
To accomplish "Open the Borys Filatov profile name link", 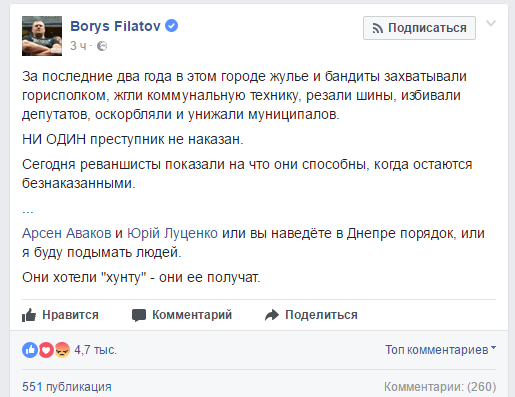I will [115, 26].
